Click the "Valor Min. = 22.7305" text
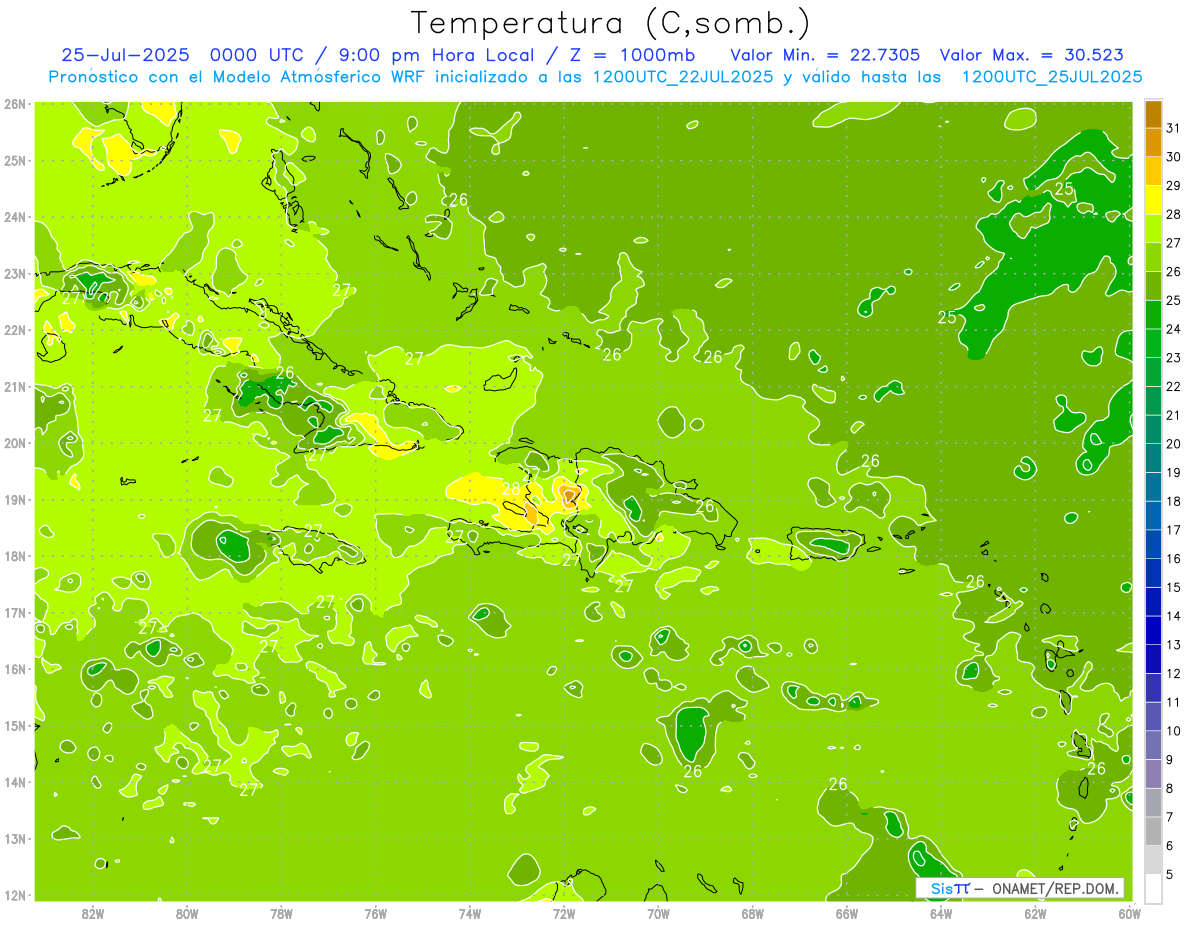 [824, 55]
